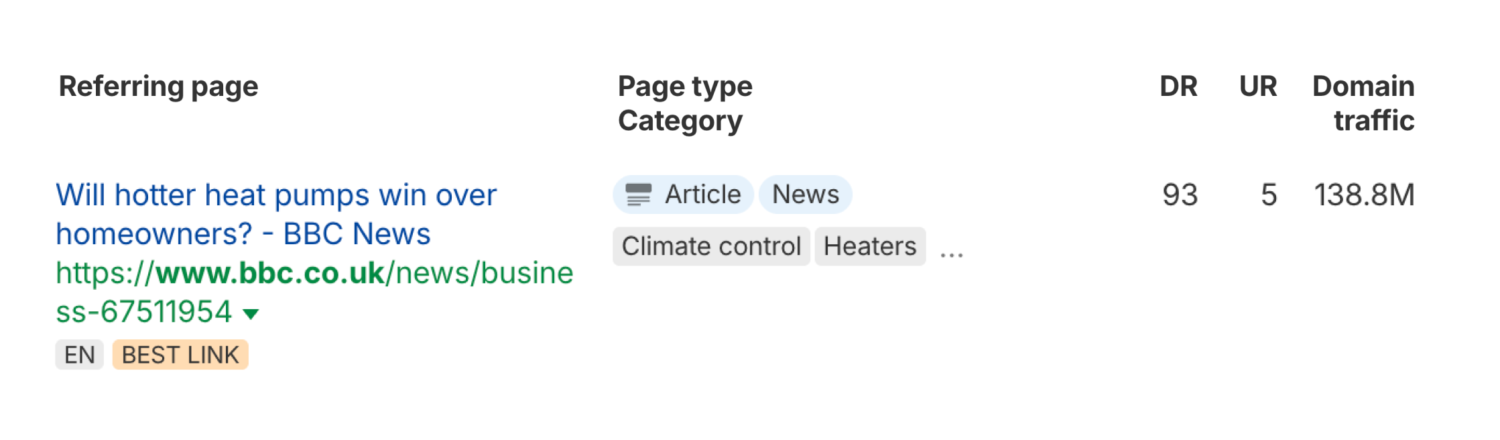Click the 138.8M domain traffic value
Image resolution: width=1500 pixels, height=440 pixels.
(1365, 195)
